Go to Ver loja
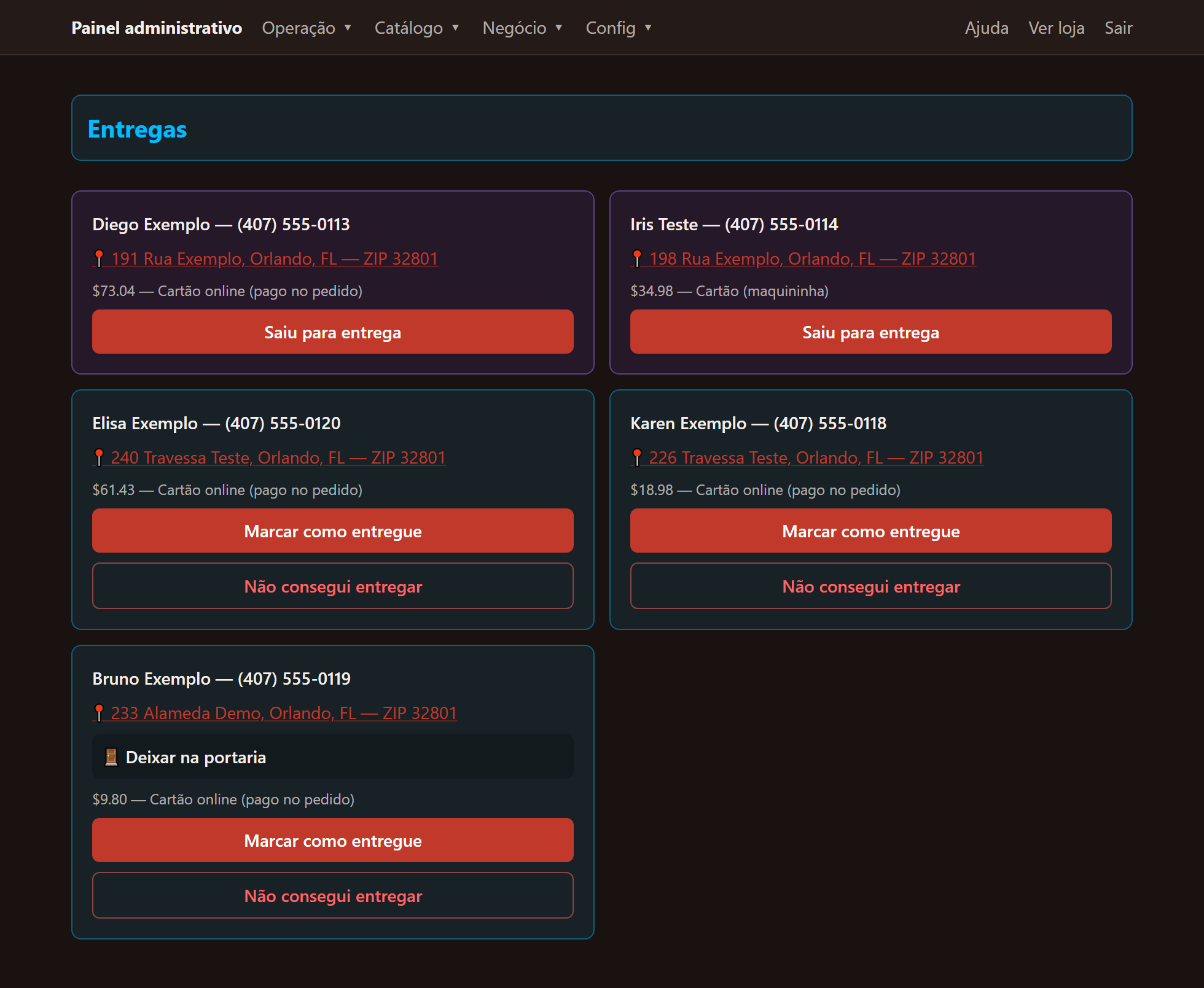 click(1057, 28)
